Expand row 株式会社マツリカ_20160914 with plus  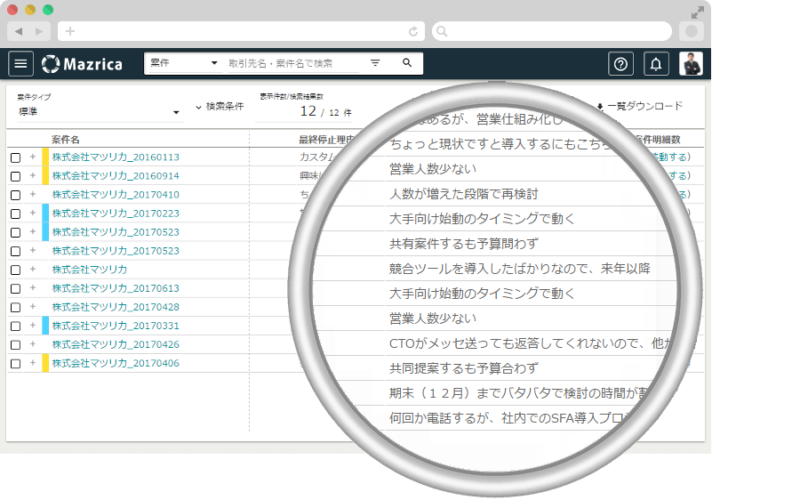point(33,176)
